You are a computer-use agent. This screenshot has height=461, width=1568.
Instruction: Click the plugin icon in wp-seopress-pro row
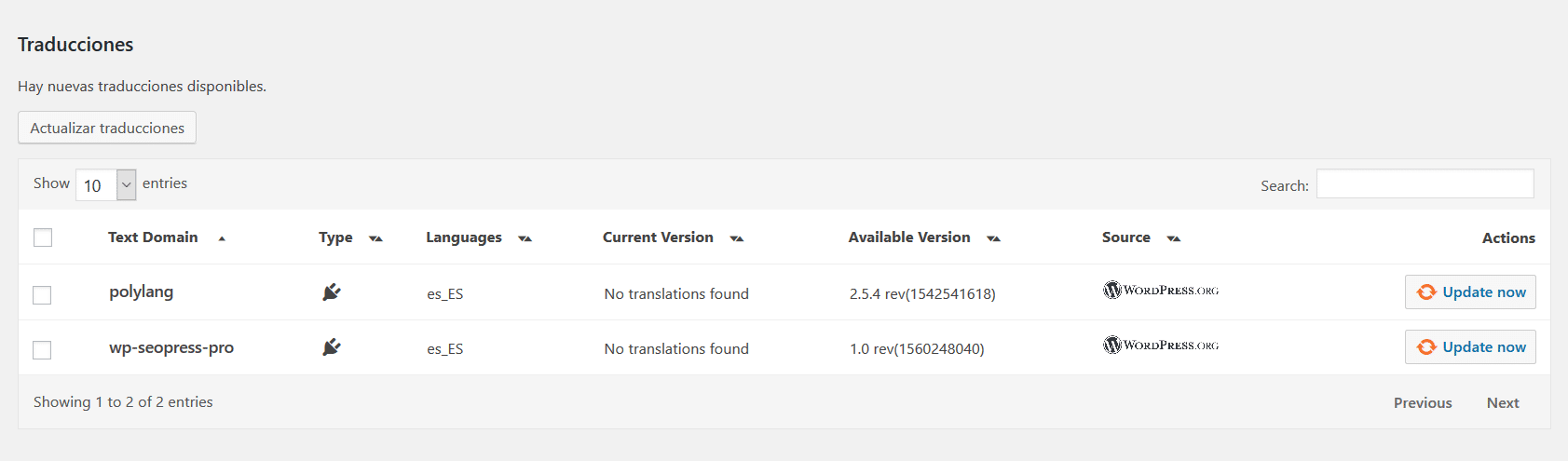[331, 347]
